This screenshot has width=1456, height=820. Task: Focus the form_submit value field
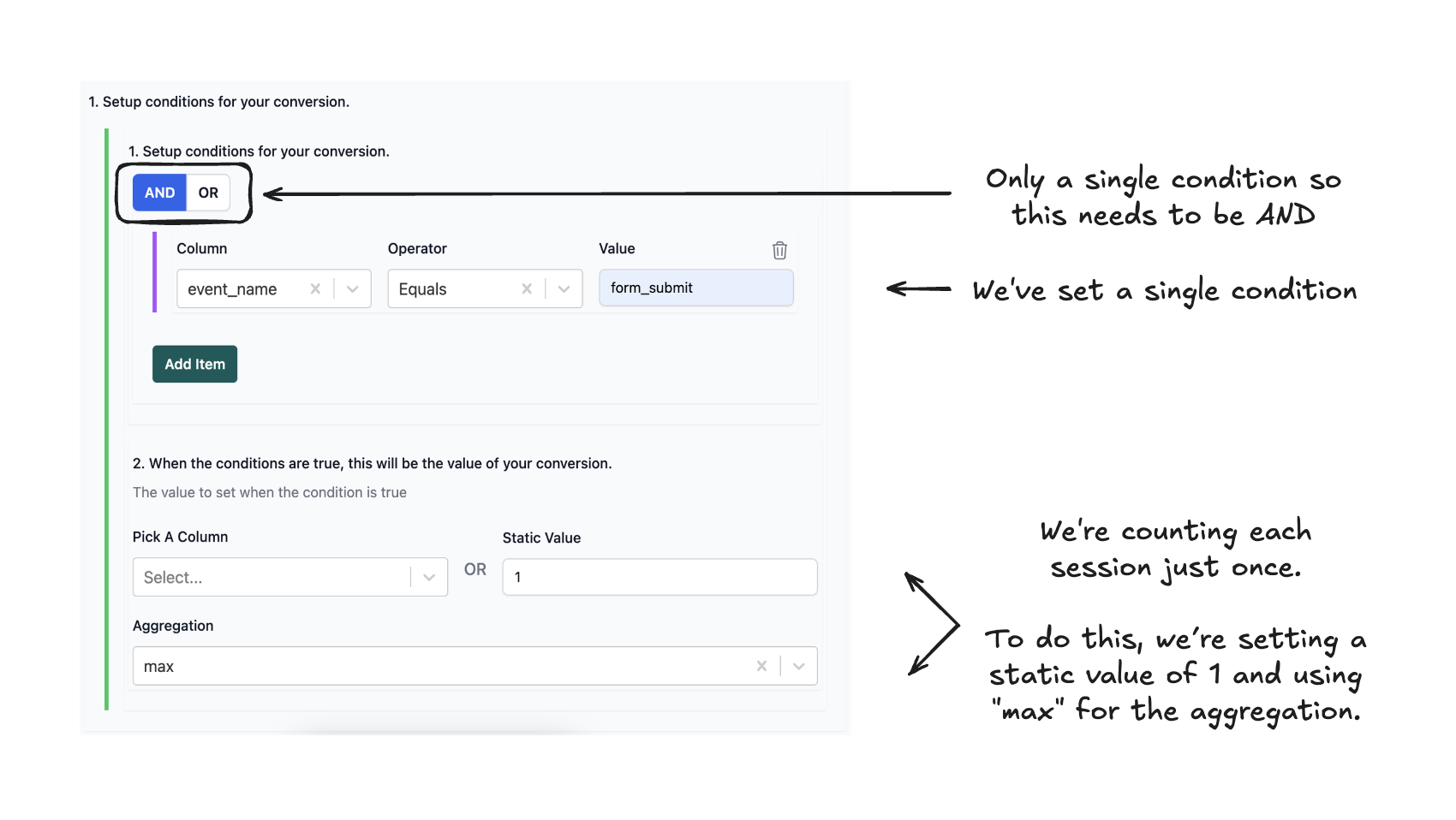coord(696,288)
